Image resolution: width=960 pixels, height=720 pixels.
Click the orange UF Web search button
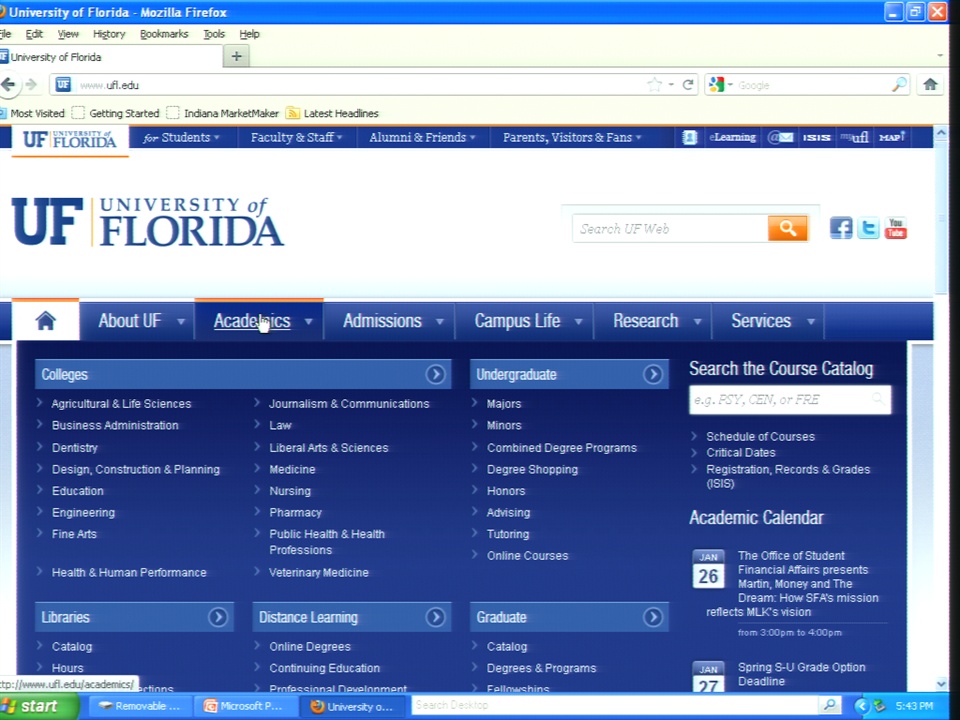(x=787, y=228)
